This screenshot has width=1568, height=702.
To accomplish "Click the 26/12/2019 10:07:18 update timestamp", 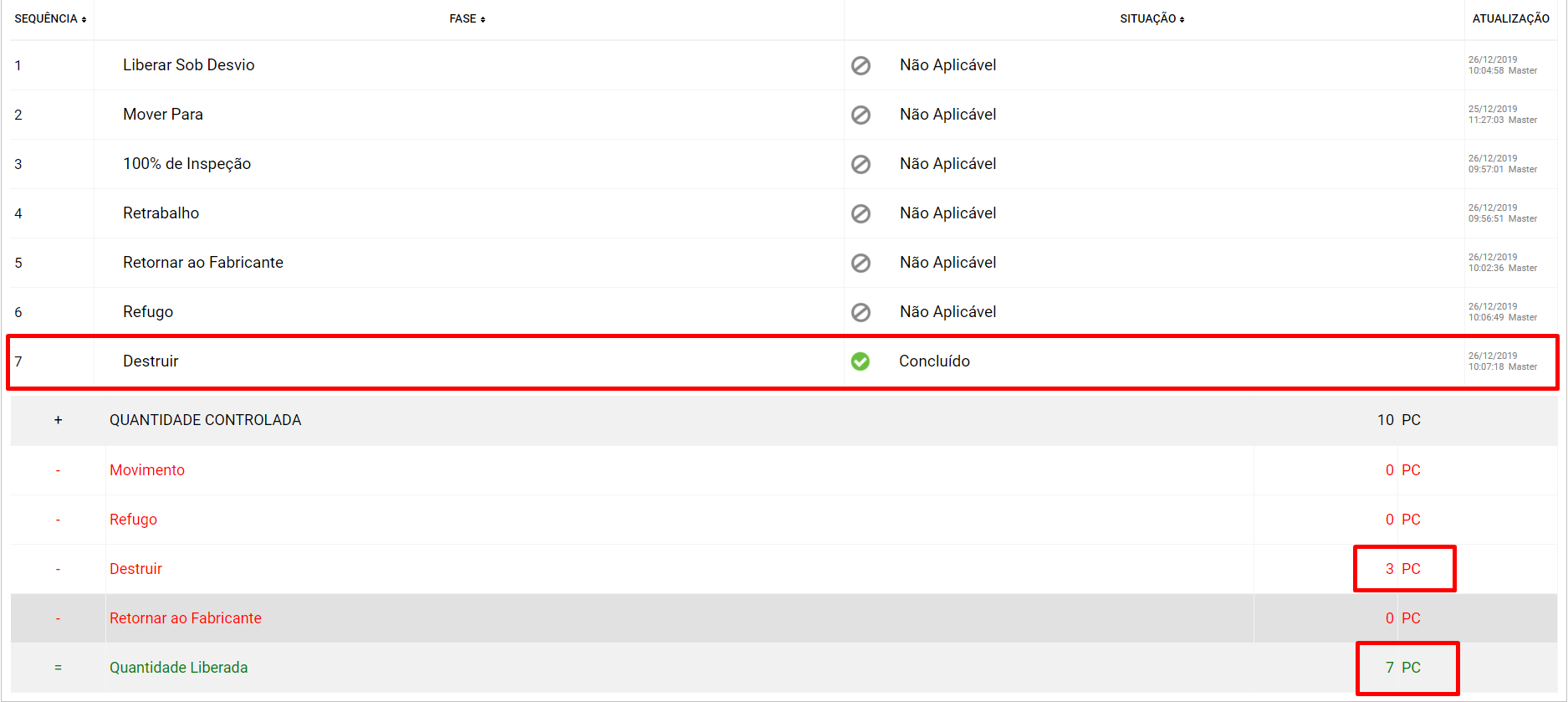I will (x=1502, y=361).
